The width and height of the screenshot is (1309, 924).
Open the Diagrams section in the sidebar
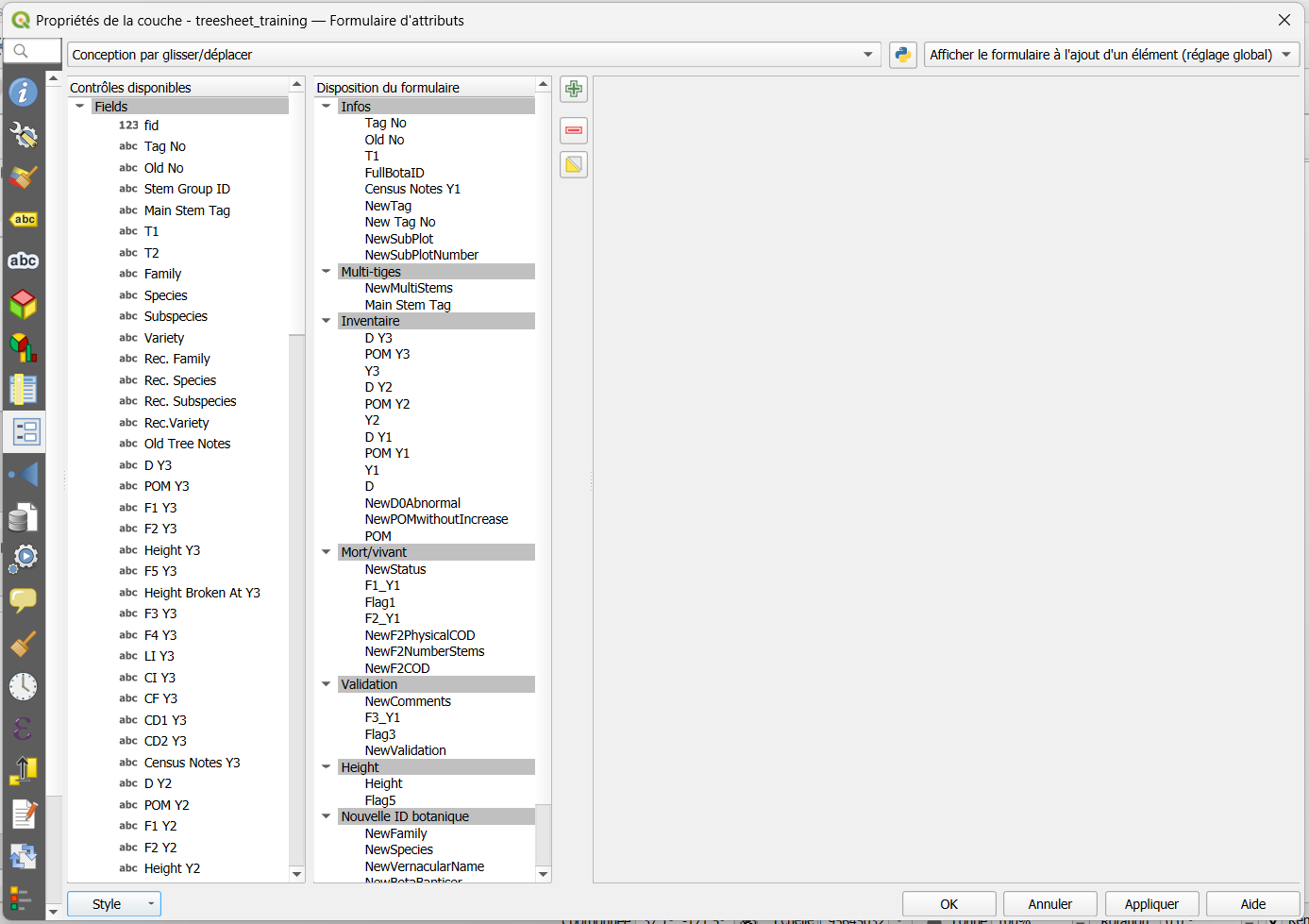point(24,346)
